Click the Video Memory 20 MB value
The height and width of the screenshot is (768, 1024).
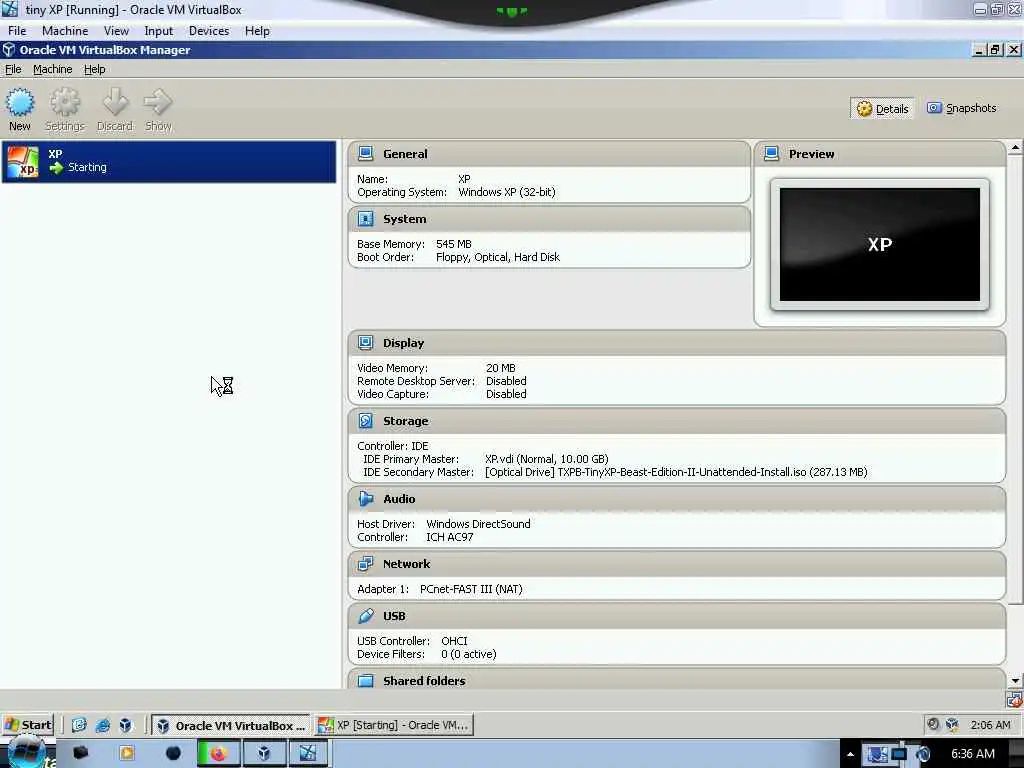point(500,368)
